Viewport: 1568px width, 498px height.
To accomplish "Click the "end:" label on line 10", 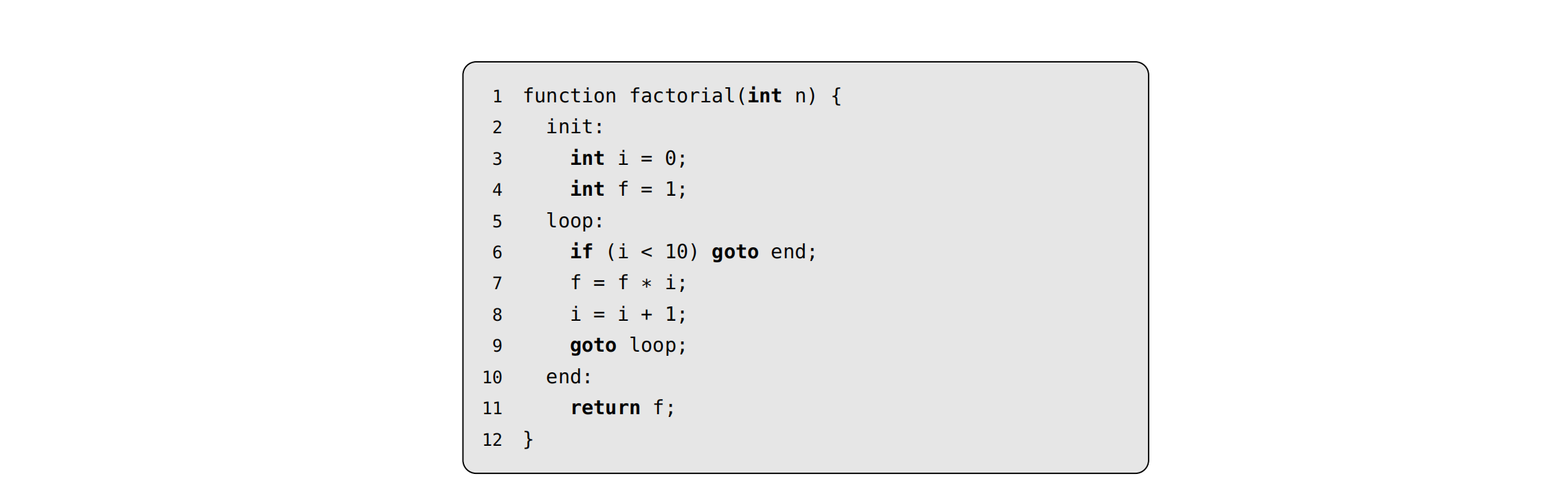I will [568, 377].
